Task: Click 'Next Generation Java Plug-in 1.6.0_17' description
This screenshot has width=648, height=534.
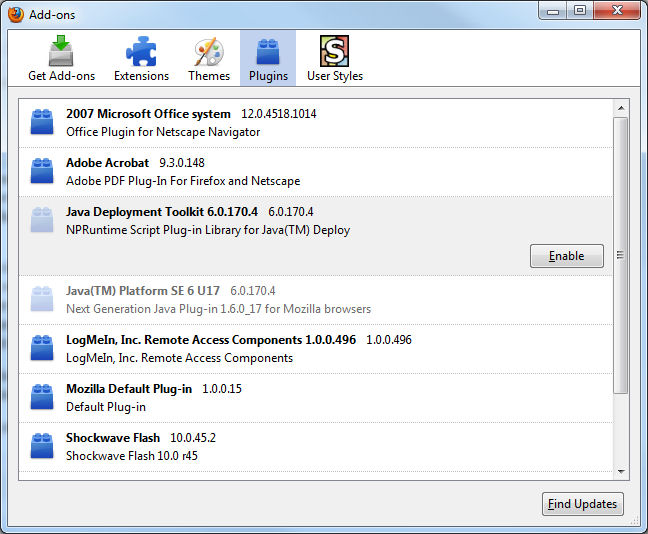Action: pos(219,309)
